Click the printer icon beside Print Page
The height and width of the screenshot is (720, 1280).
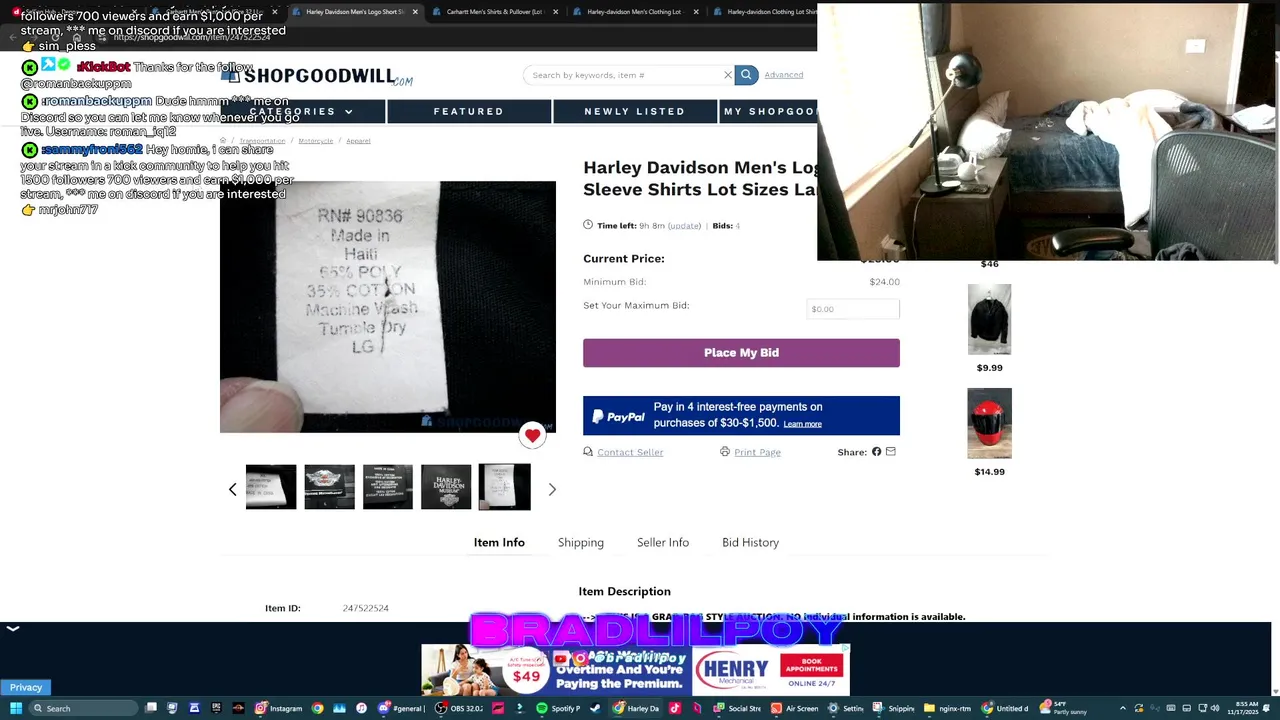pos(725,452)
